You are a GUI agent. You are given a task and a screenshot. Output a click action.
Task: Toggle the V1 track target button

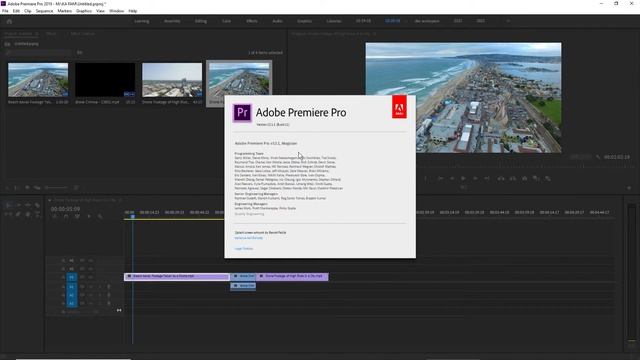pos(71,277)
